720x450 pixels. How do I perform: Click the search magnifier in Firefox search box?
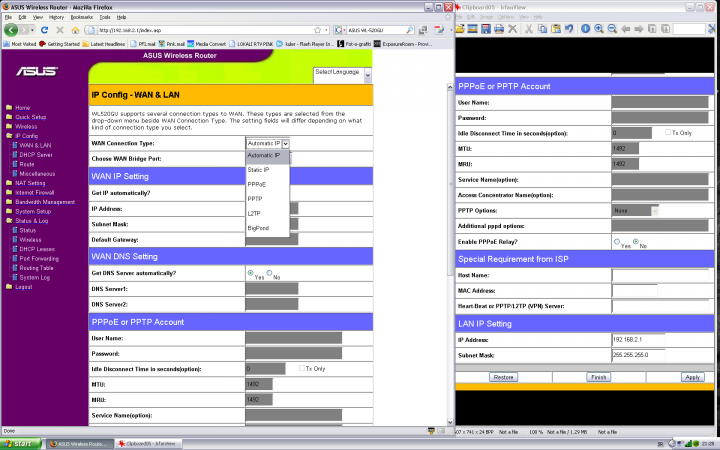click(x=410, y=30)
